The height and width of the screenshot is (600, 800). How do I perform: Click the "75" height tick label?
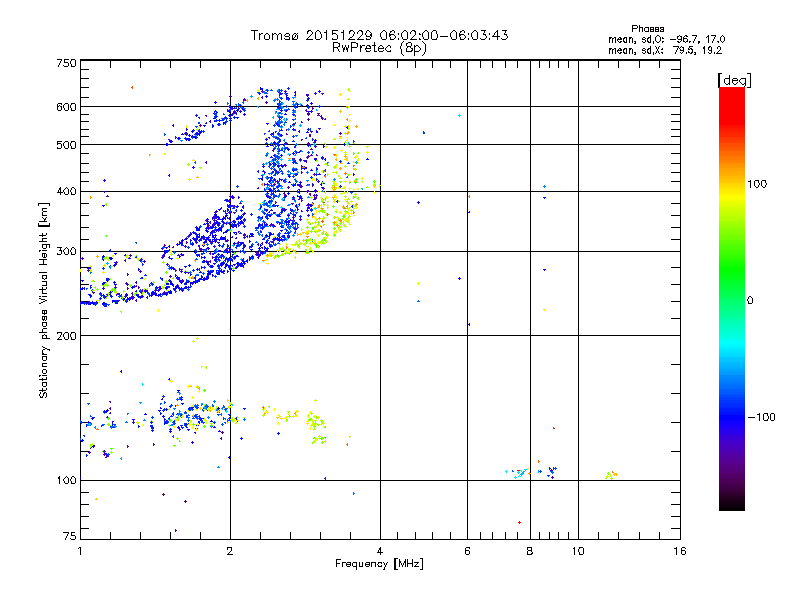pyautogui.click(x=70, y=536)
